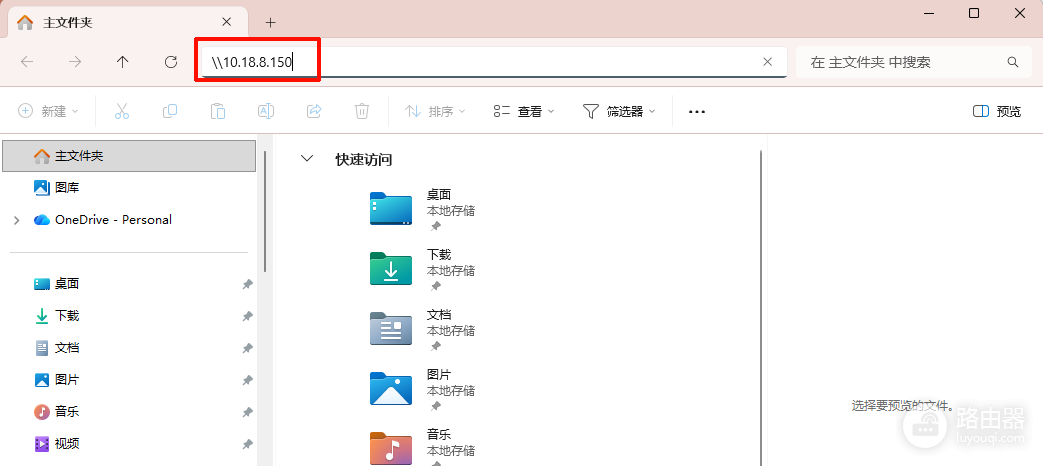Open 桌面 in sidebar pinned list

point(57,284)
